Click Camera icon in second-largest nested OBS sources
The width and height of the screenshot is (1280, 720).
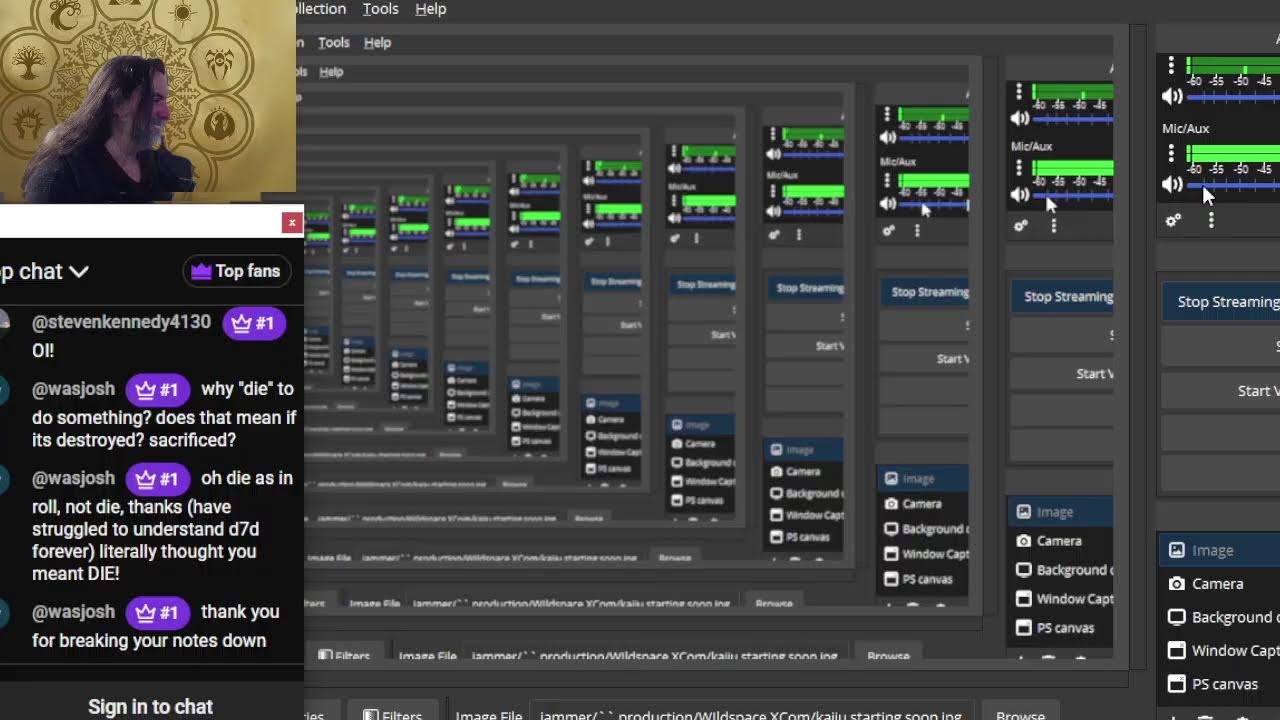tap(1024, 541)
